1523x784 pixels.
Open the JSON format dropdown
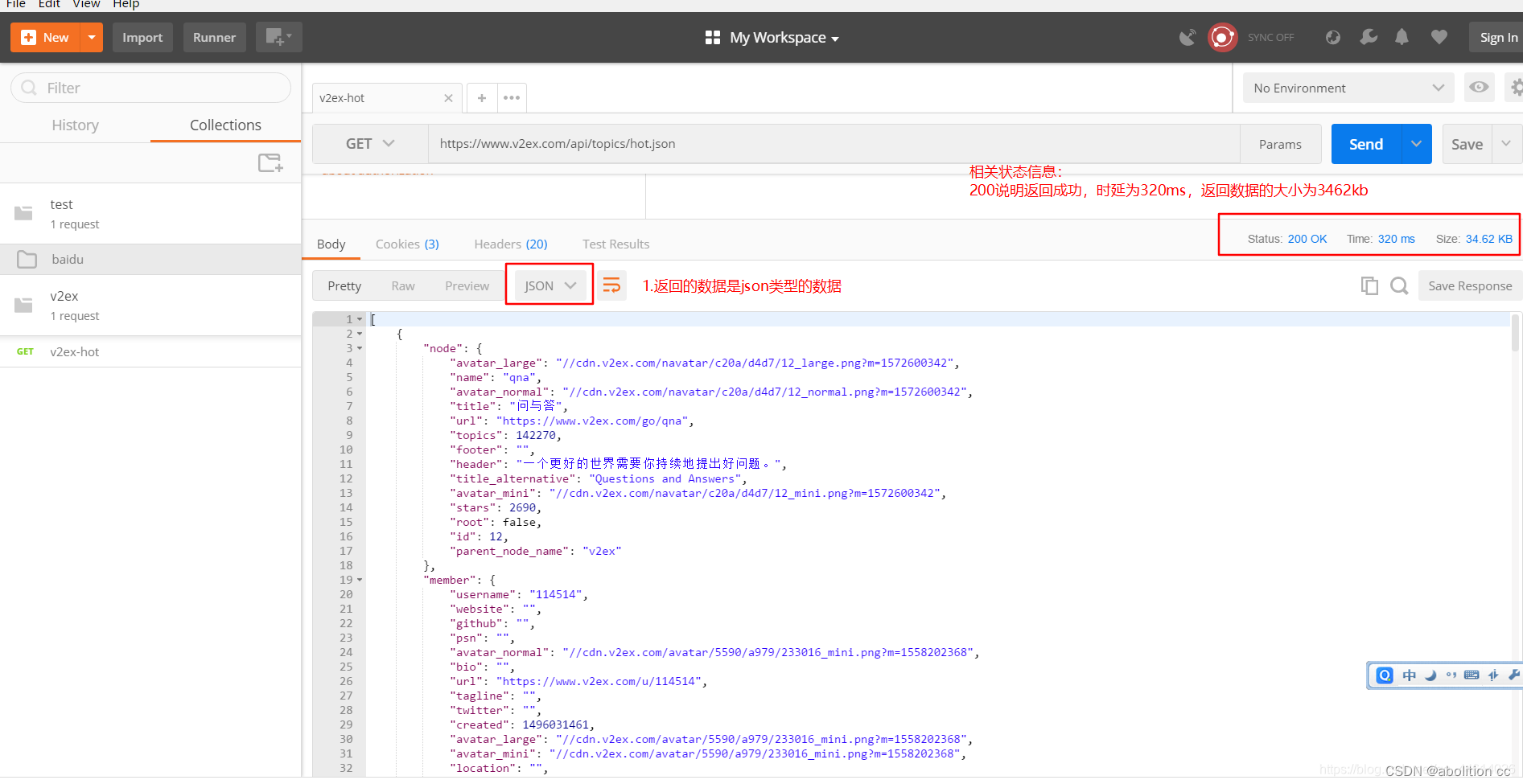pos(550,285)
